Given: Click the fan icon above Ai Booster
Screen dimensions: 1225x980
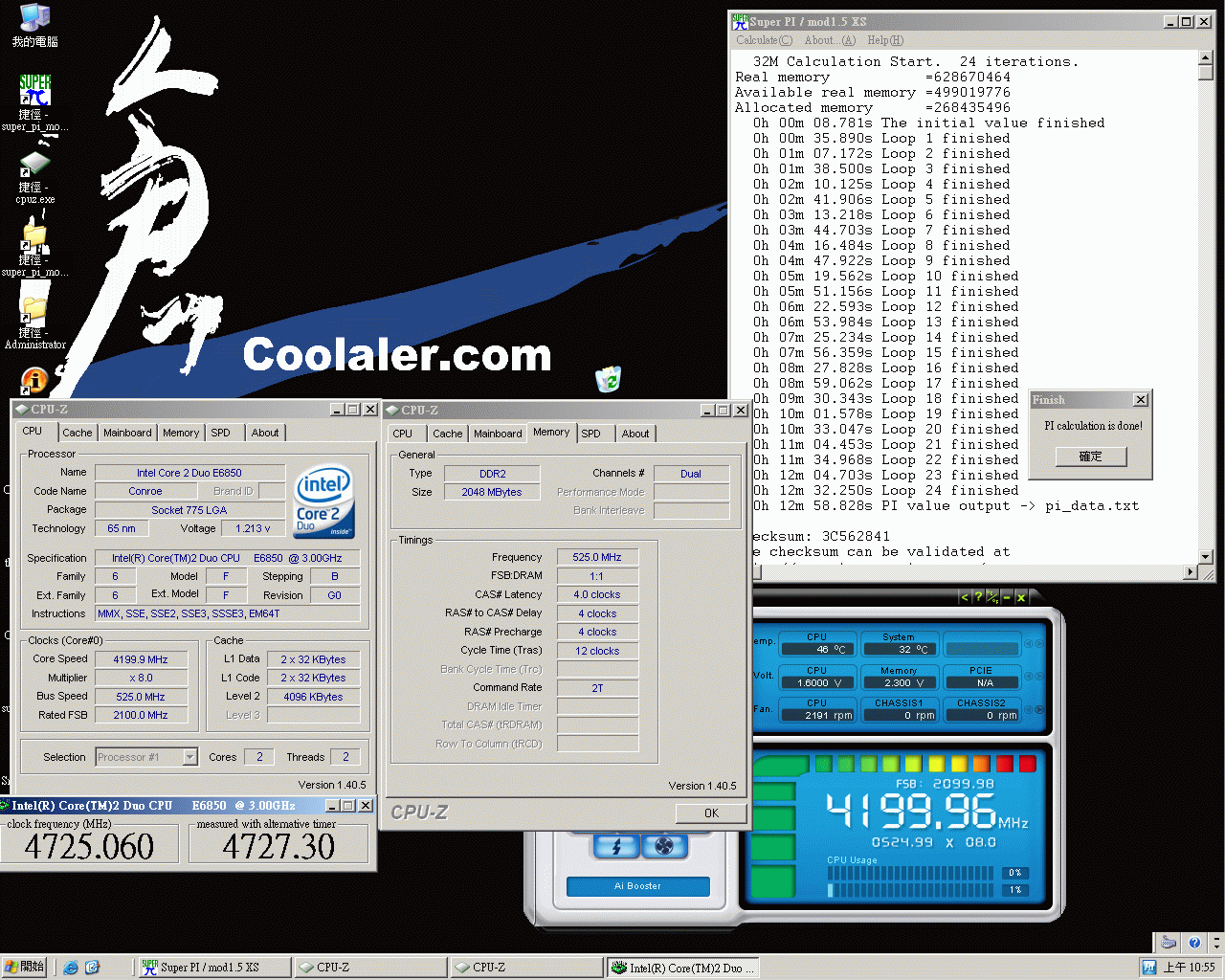Looking at the screenshot, I should (665, 846).
